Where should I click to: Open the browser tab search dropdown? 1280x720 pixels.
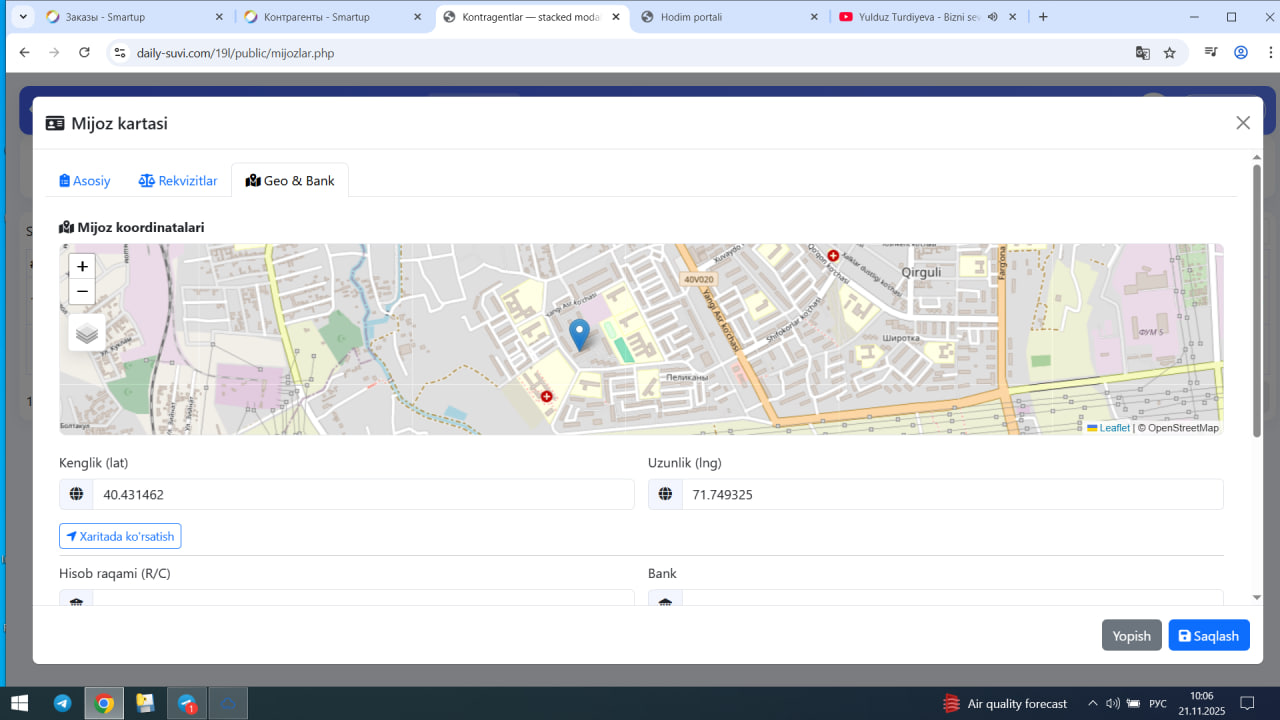(x=22, y=17)
